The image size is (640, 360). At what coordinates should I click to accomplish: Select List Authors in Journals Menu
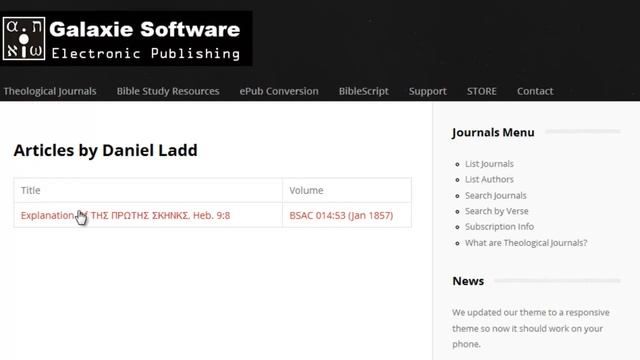[x=489, y=179]
